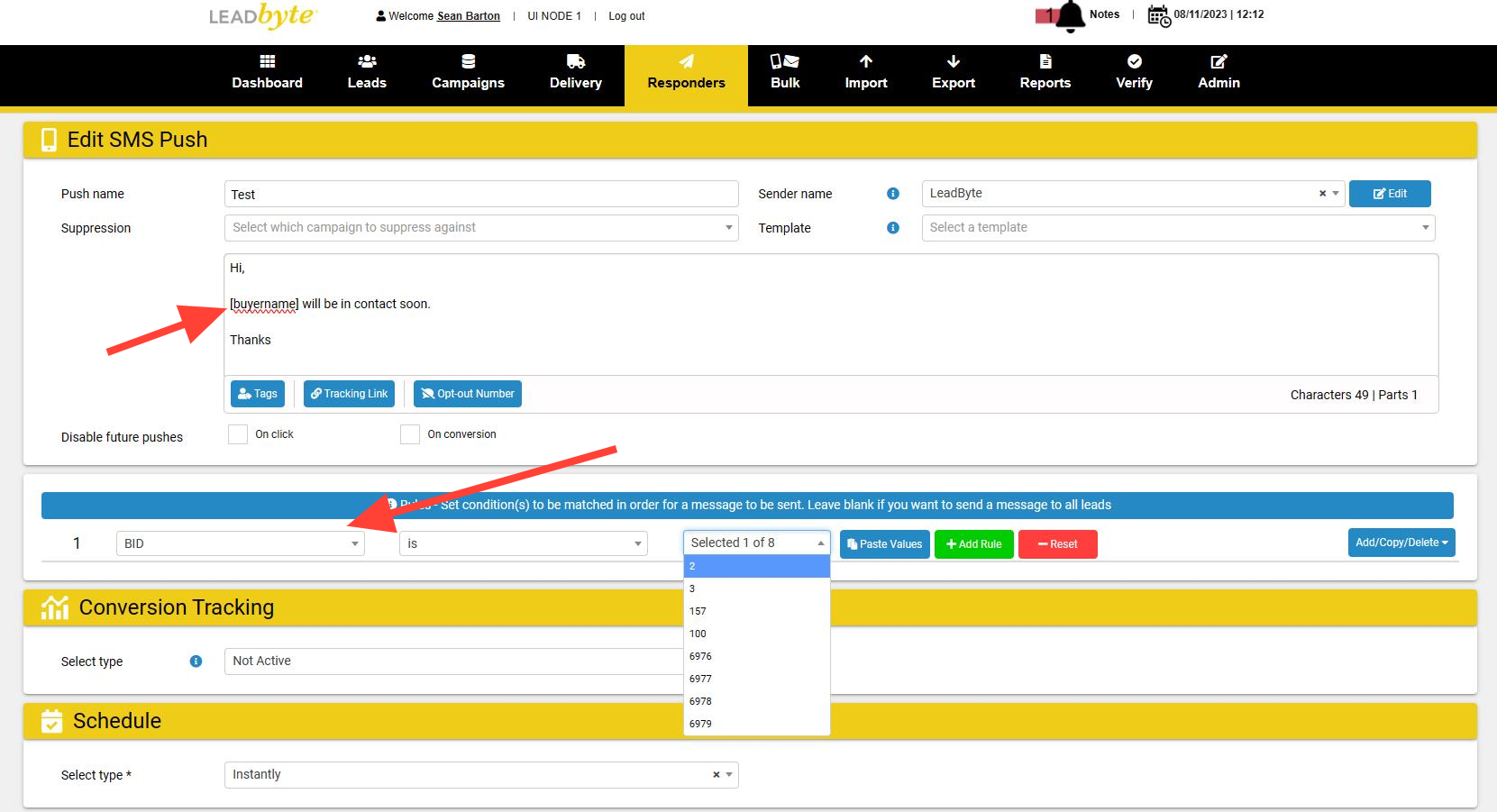
Task: Click the Log out link
Action: (x=626, y=16)
